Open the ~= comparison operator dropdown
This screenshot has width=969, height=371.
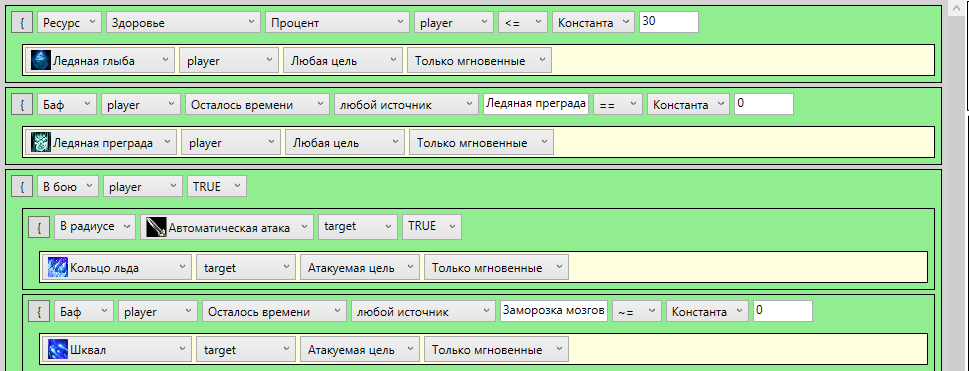[637, 312]
